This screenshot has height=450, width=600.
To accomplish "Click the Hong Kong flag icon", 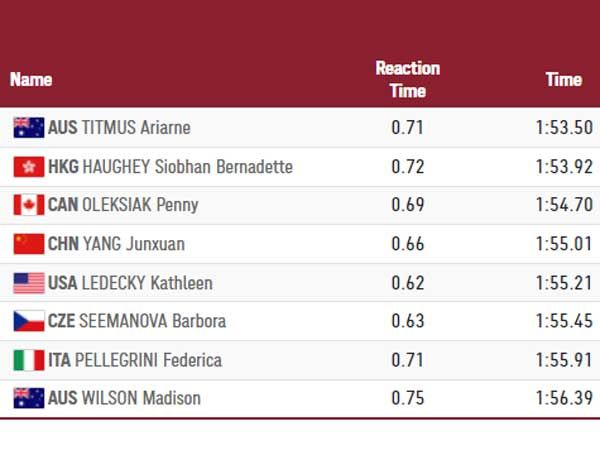I will (x=29, y=166).
